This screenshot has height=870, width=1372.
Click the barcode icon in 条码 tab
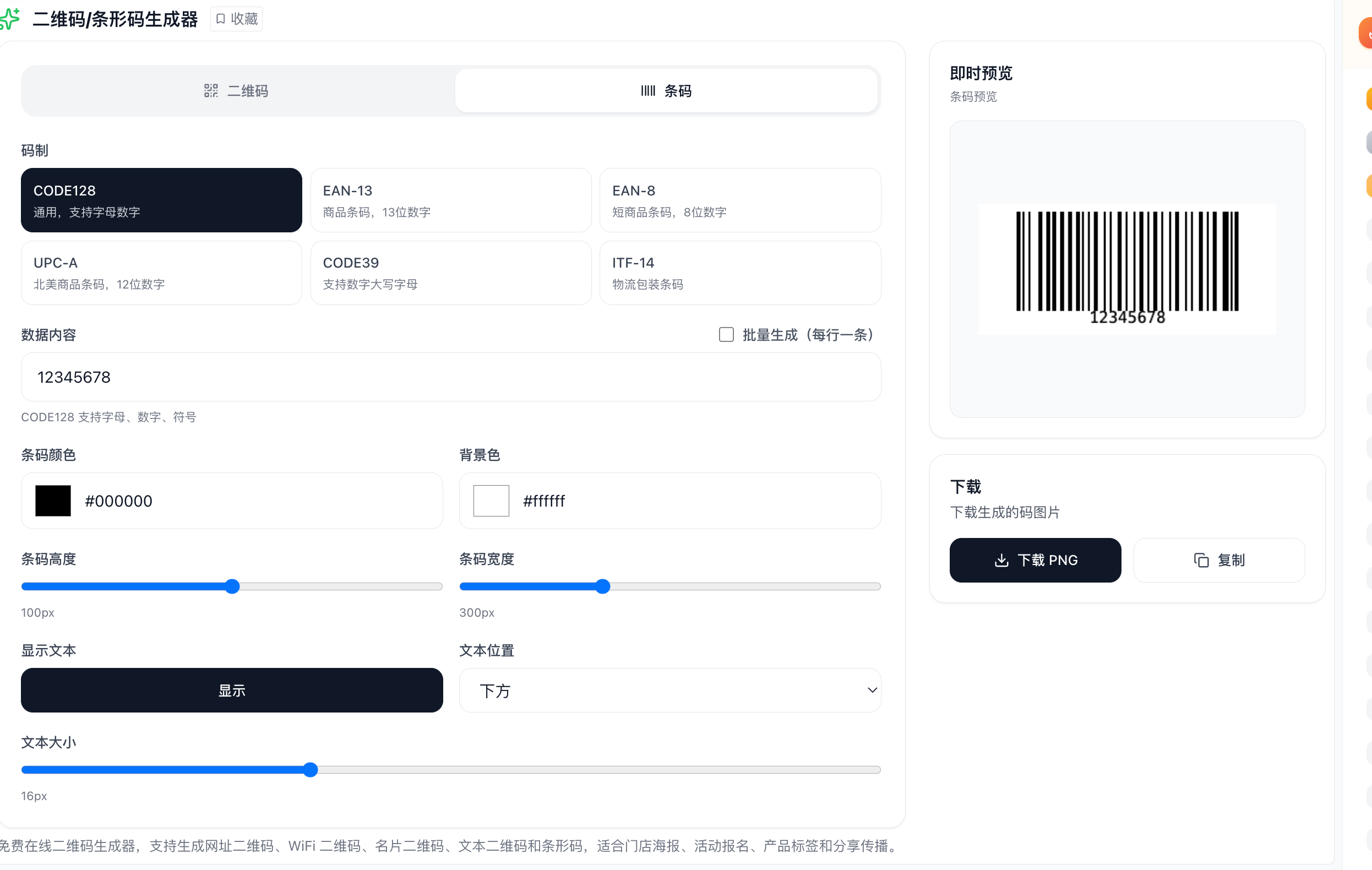[x=648, y=91]
